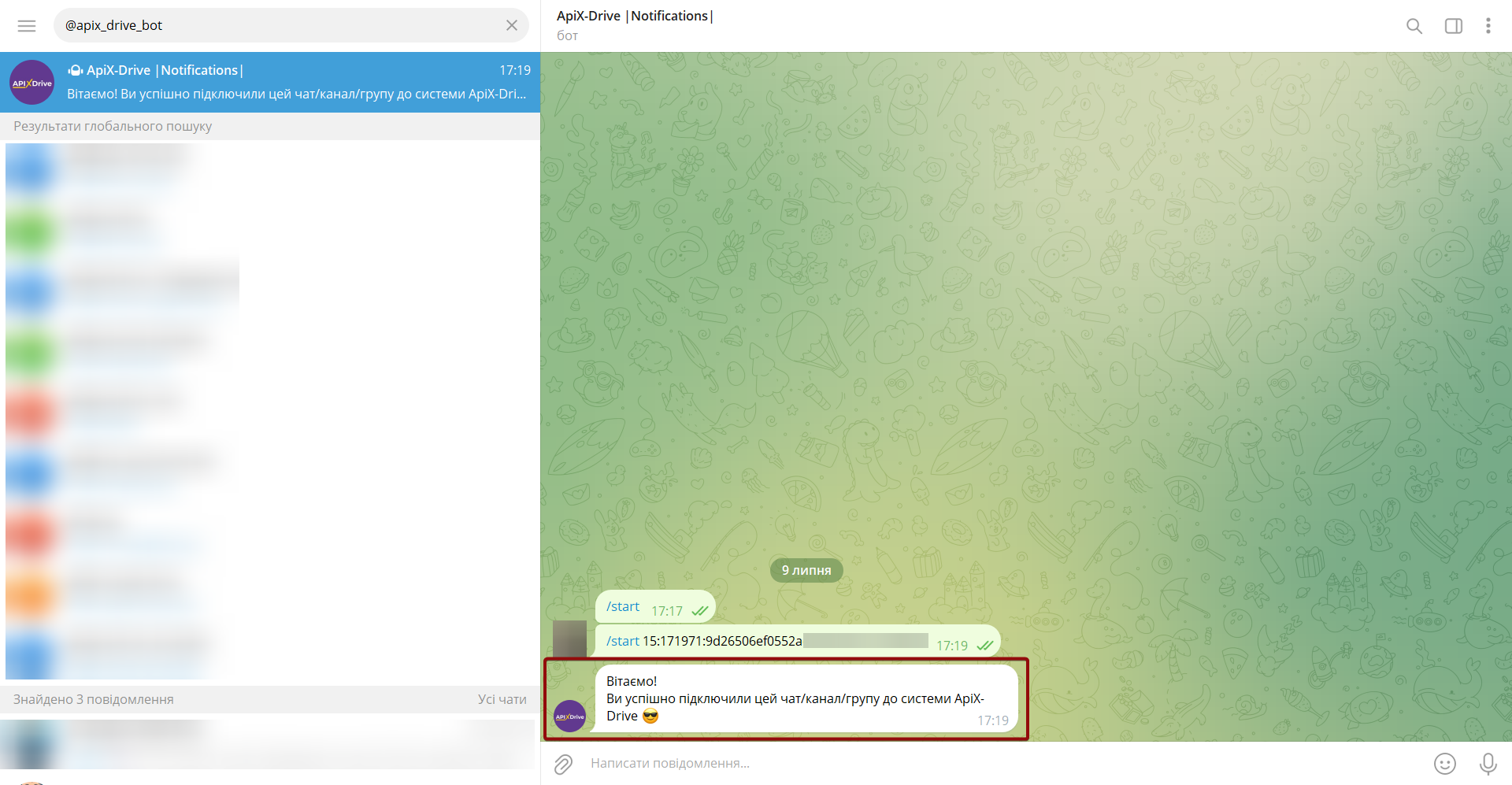Image resolution: width=1512 pixels, height=785 pixels.
Task: Open the emoji picker smiley icon
Action: tap(1445, 764)
